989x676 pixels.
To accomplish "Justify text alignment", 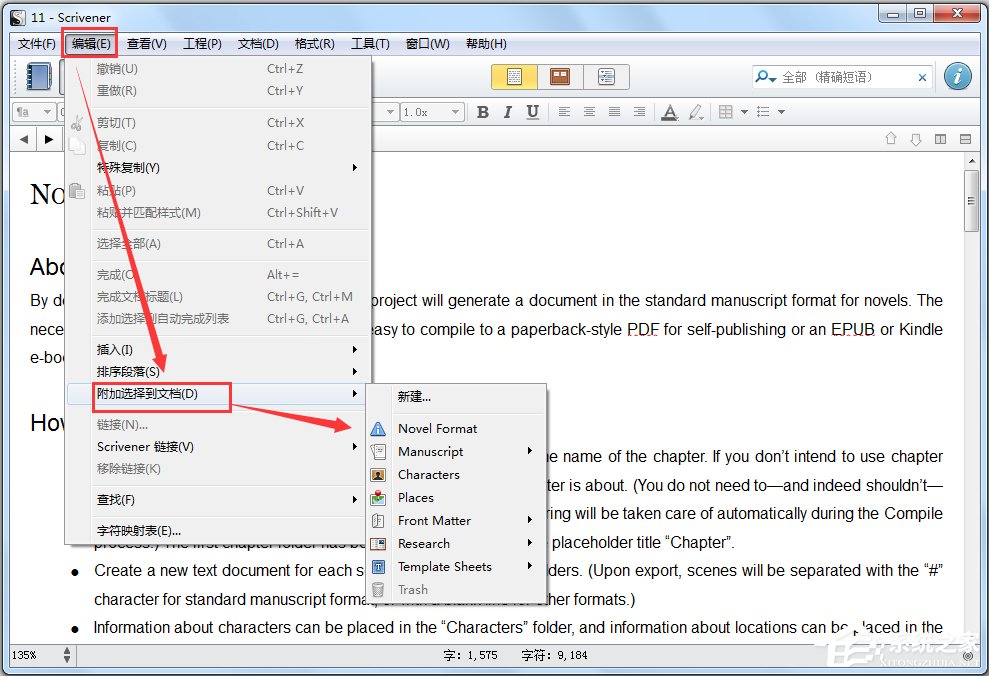I will (614, 112).
